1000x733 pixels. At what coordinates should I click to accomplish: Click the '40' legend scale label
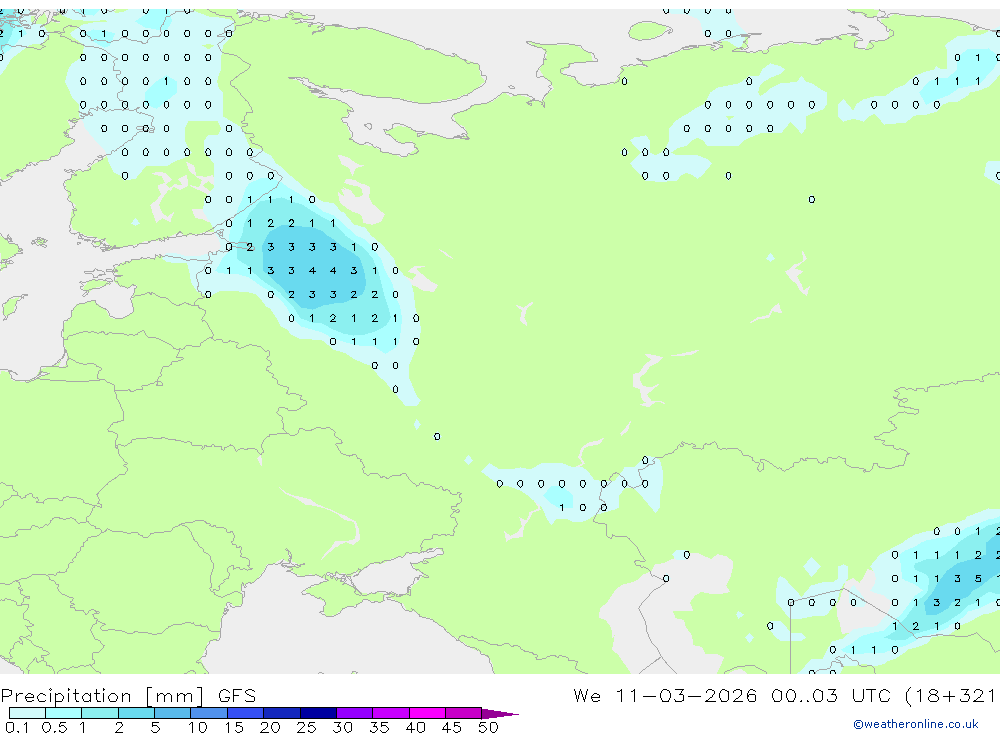[415, 727]
